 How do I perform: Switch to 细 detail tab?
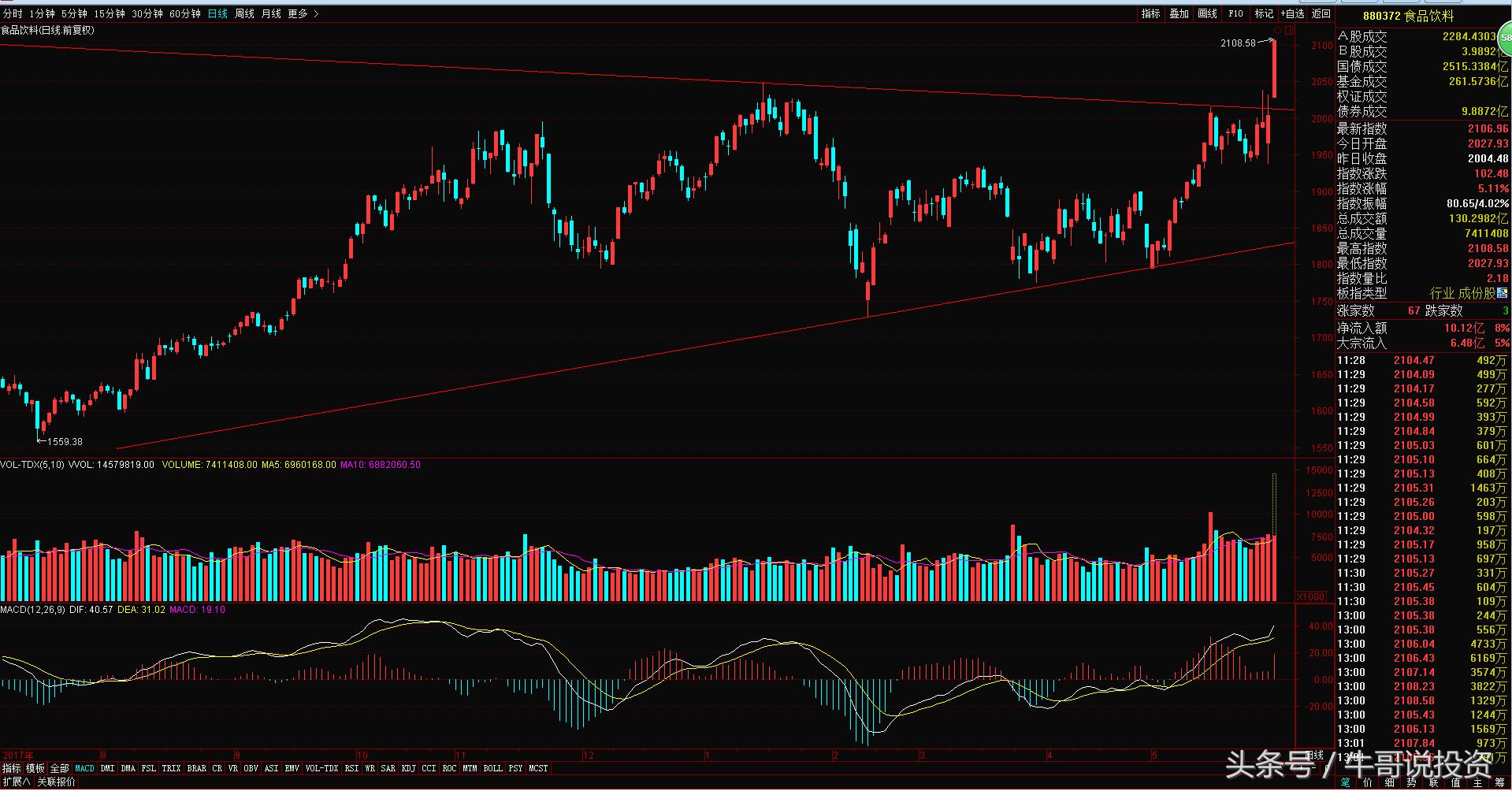tap(1389, 782)
